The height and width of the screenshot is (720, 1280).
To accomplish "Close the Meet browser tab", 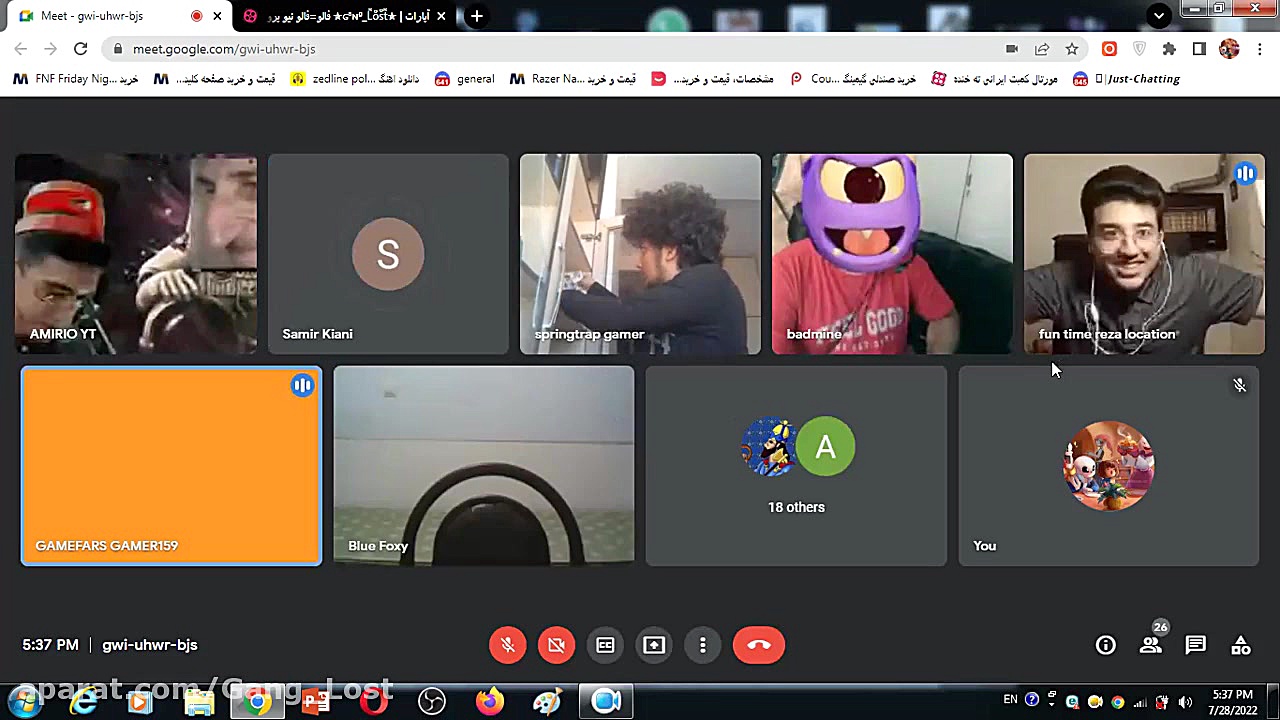I will point(217,16).
